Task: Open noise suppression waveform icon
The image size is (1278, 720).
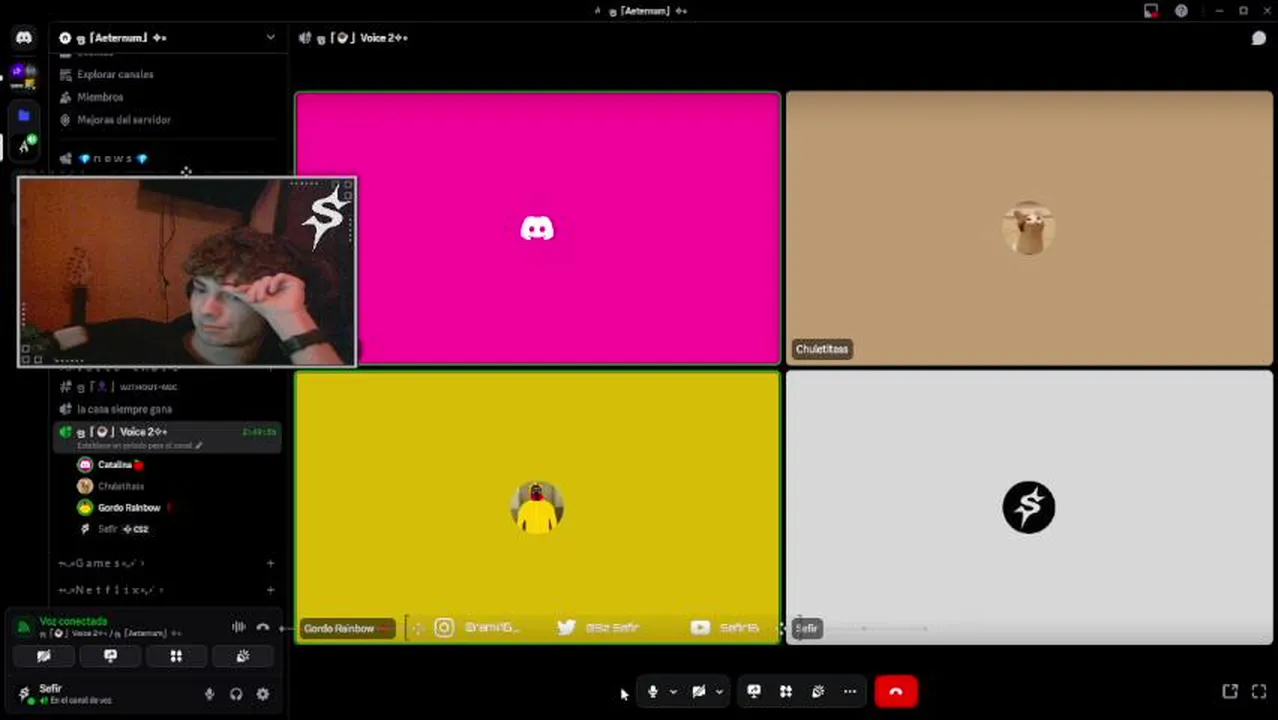Action: 238,627
